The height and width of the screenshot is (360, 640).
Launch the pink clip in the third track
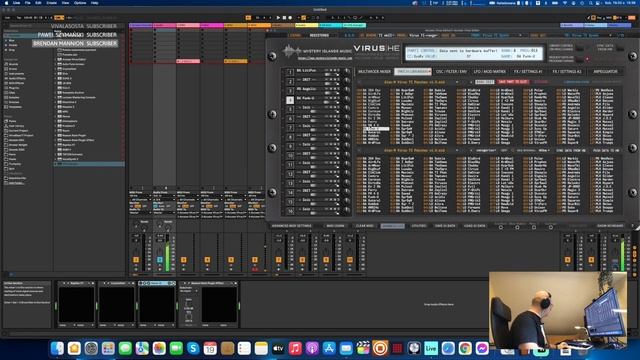188,61
